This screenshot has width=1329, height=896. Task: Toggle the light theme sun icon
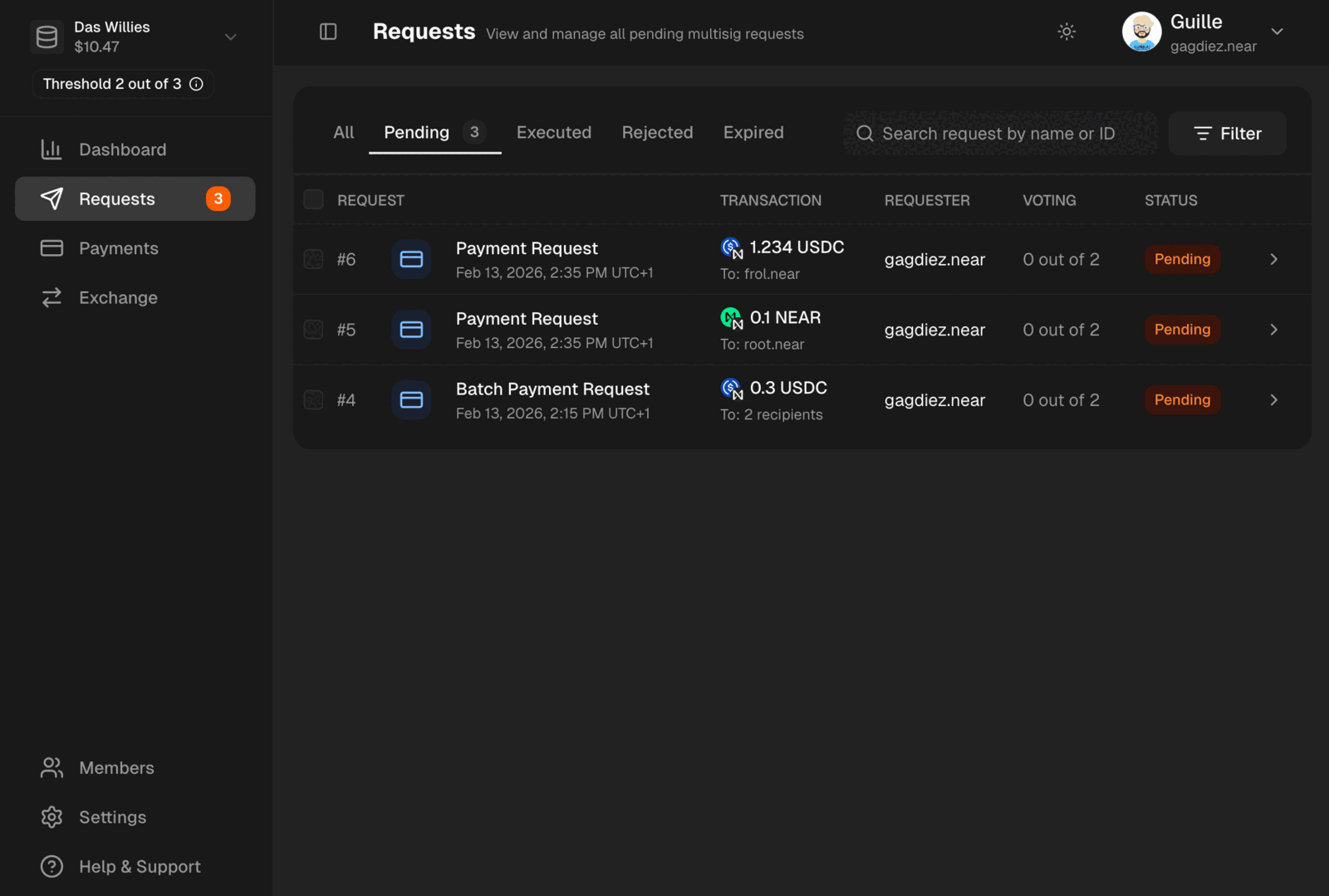1067,32
